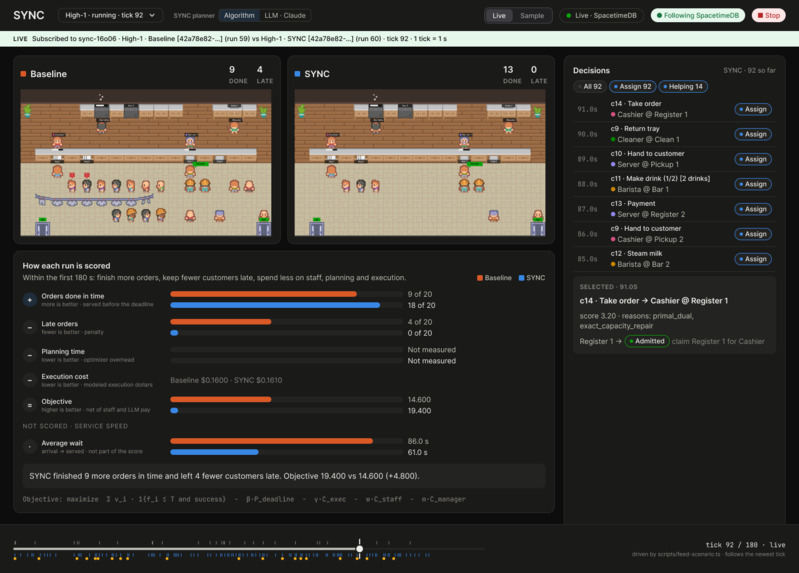This screenshot has height=573, width=799.
Task: Click the dot icon beside Average wait
Action: [x=30, y=447]
